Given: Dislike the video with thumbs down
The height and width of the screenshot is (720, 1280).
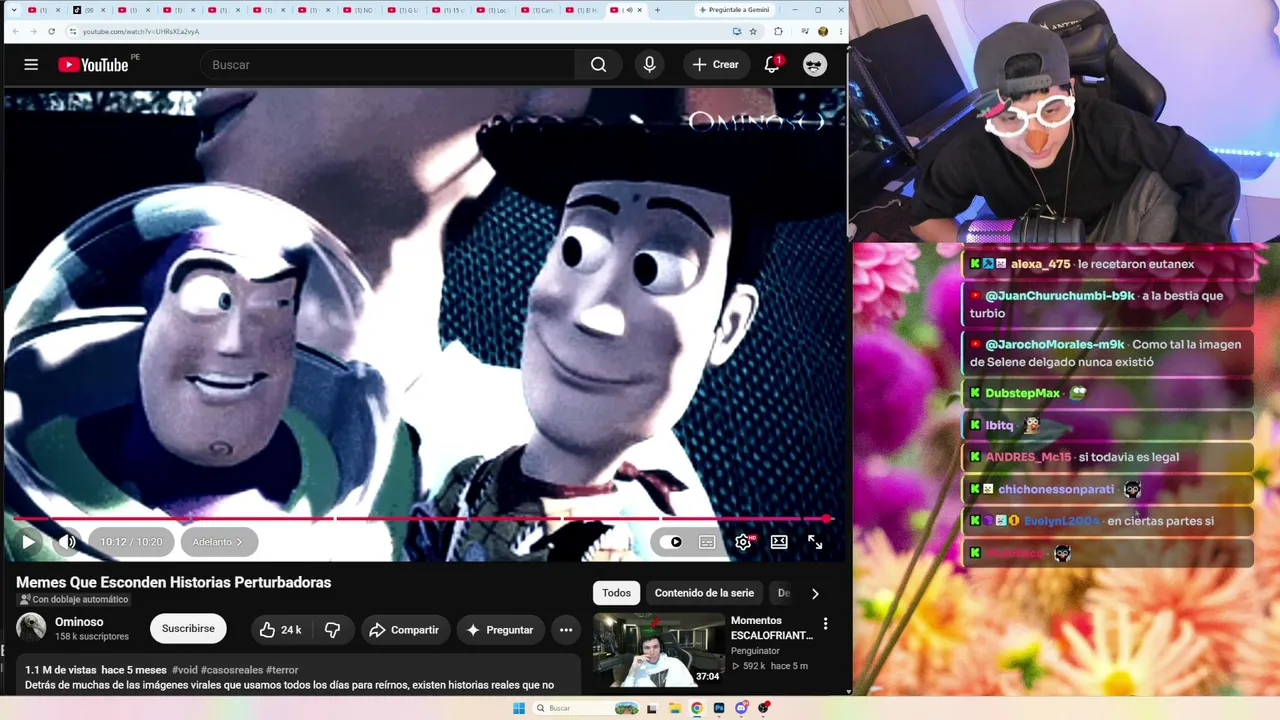Looking at the screenshot, I should (x=333, y=630).
